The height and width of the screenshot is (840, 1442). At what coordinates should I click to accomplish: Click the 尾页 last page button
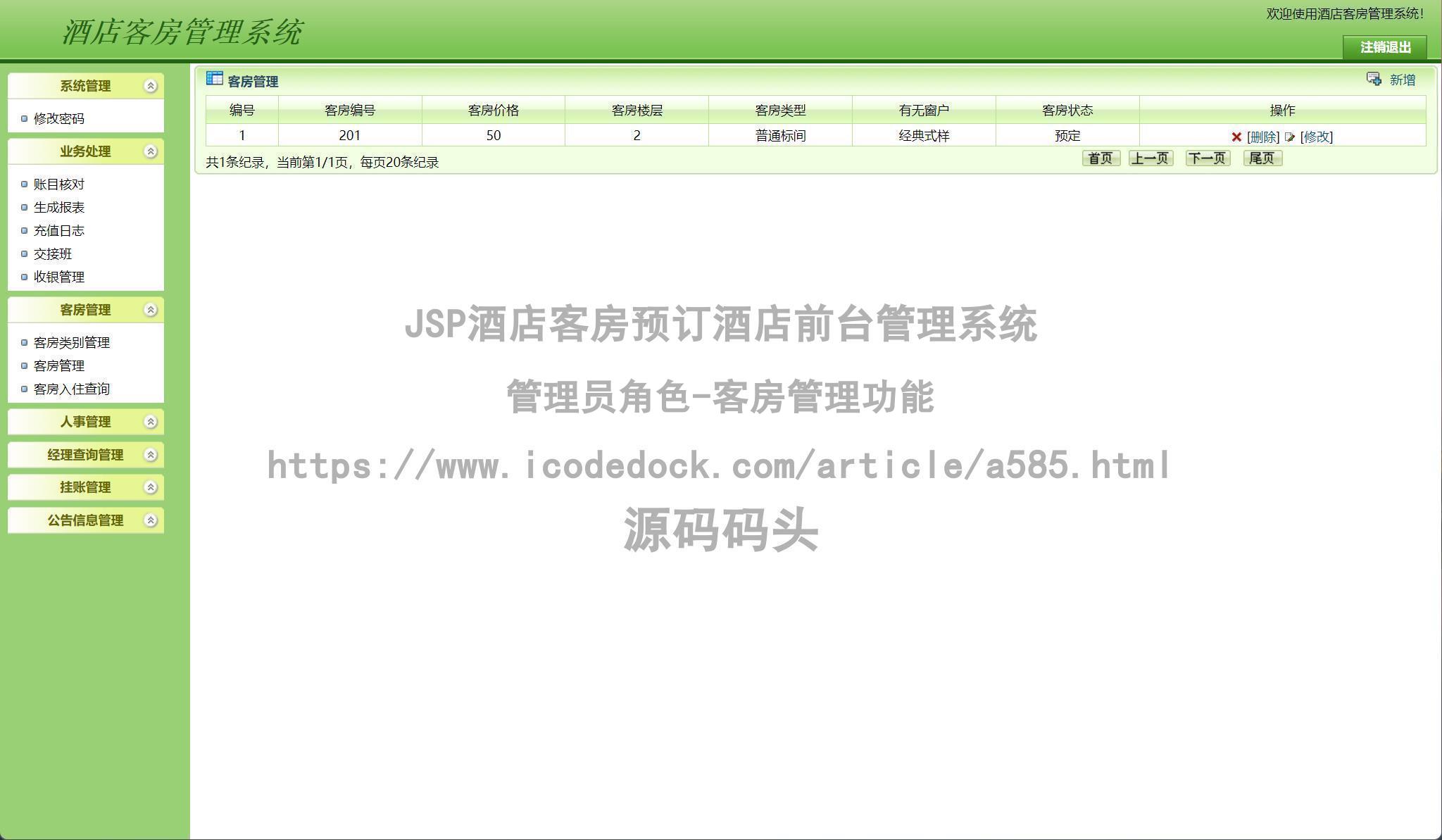click(x=1262, y=158)
